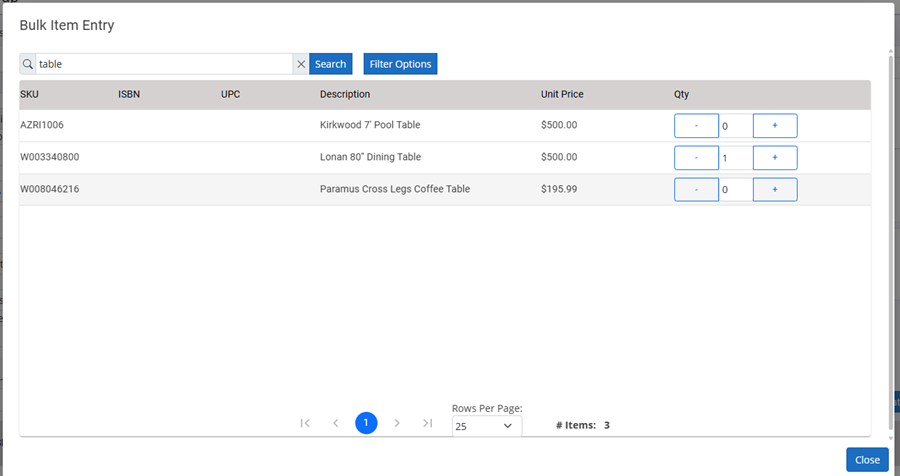Click the SKU column header
Screen dimensions: 900x476
29,94
